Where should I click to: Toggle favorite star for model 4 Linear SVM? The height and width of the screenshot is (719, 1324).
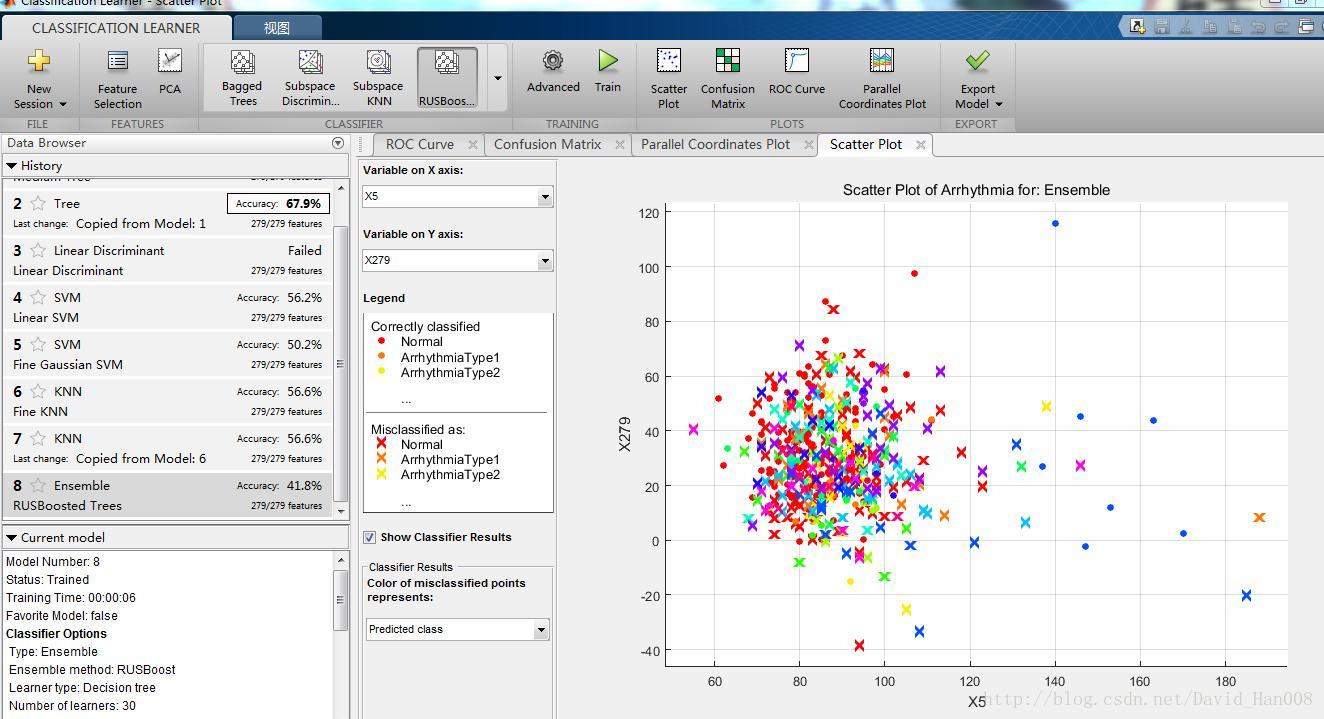(38, 297)
